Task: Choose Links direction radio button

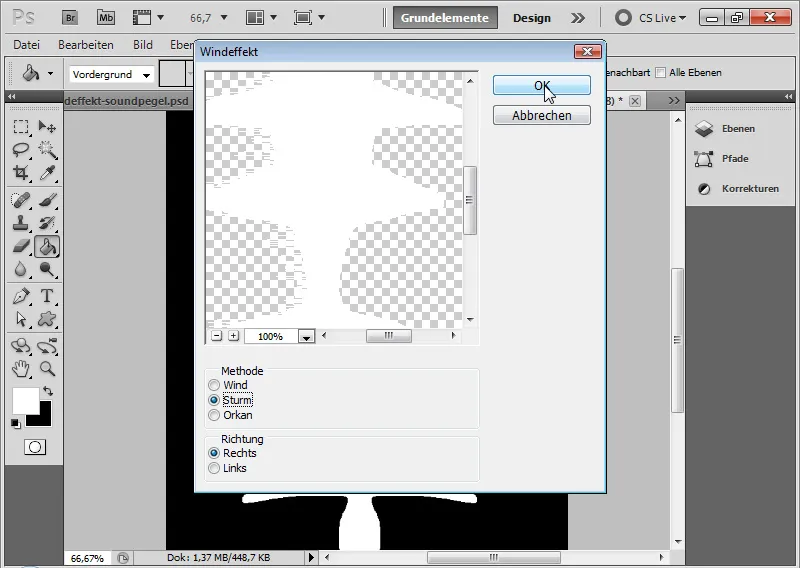Action: click(x=214, y=468)
